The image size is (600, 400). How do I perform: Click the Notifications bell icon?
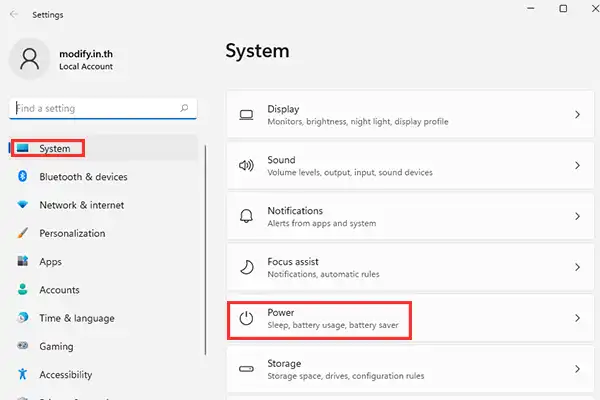246,217
